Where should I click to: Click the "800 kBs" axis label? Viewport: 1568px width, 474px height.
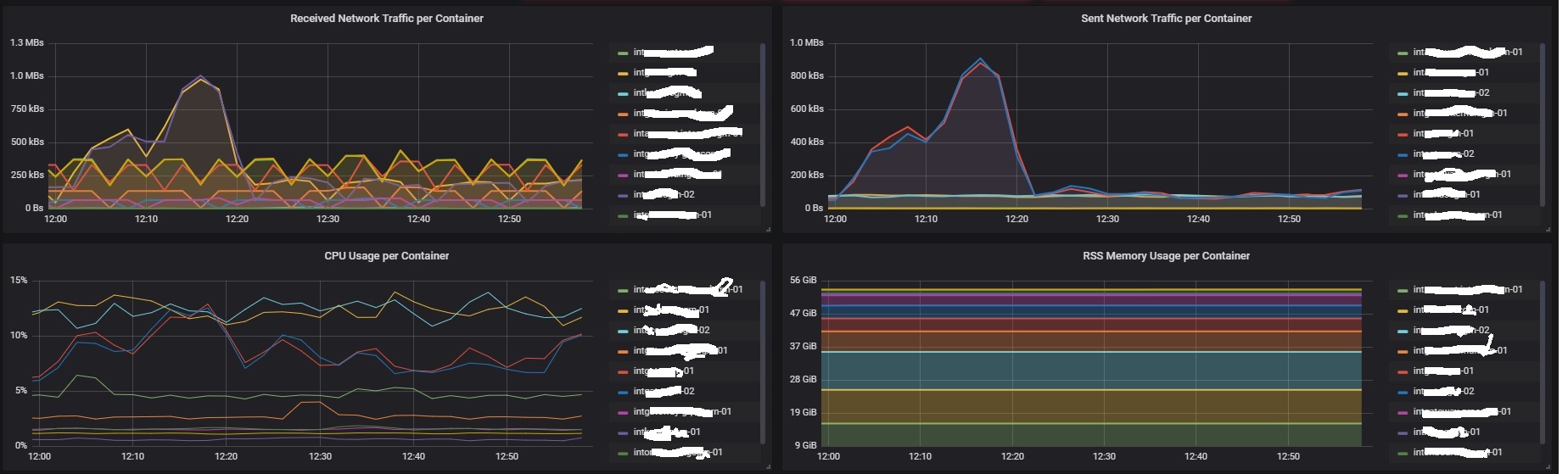[x=807, y=75]
